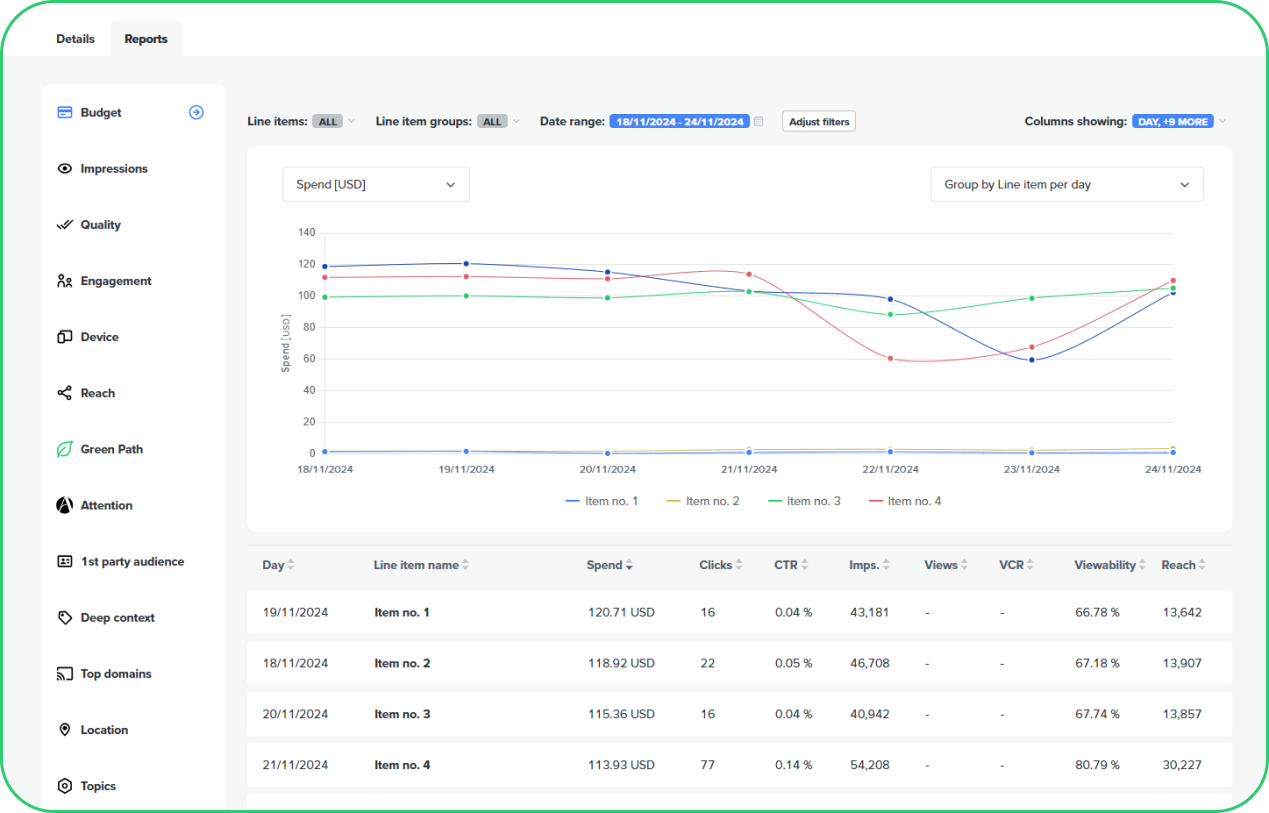Select the Reports tab
This screenshot has height=813, width=1269.
(146, 39)
